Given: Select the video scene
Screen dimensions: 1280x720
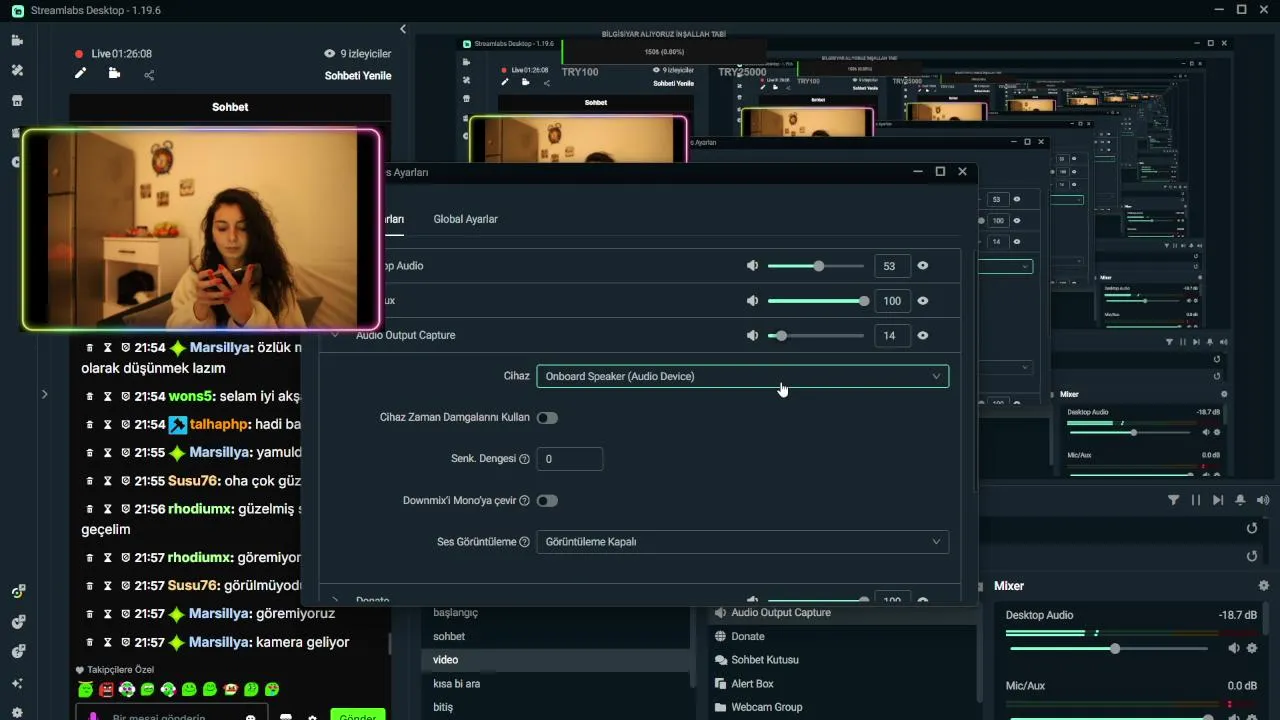Looking at the screenshot, I should point(556,660).
